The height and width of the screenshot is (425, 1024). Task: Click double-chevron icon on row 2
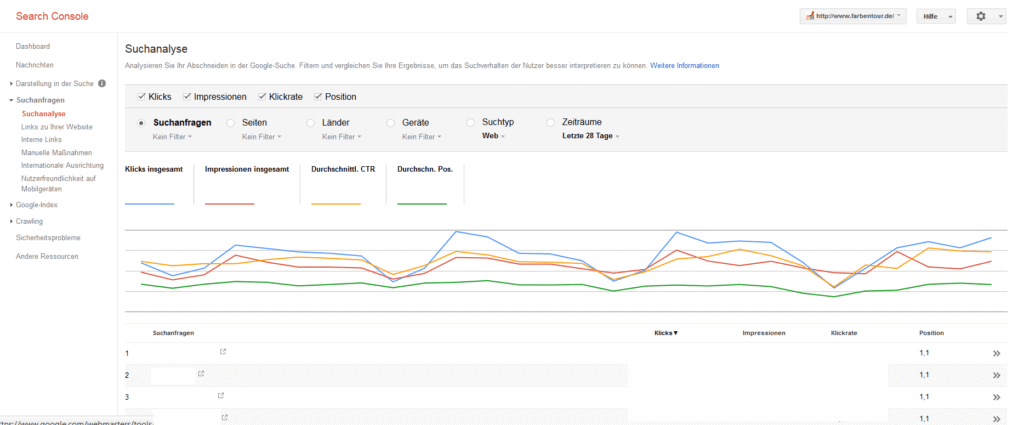[x=995, y=375]
